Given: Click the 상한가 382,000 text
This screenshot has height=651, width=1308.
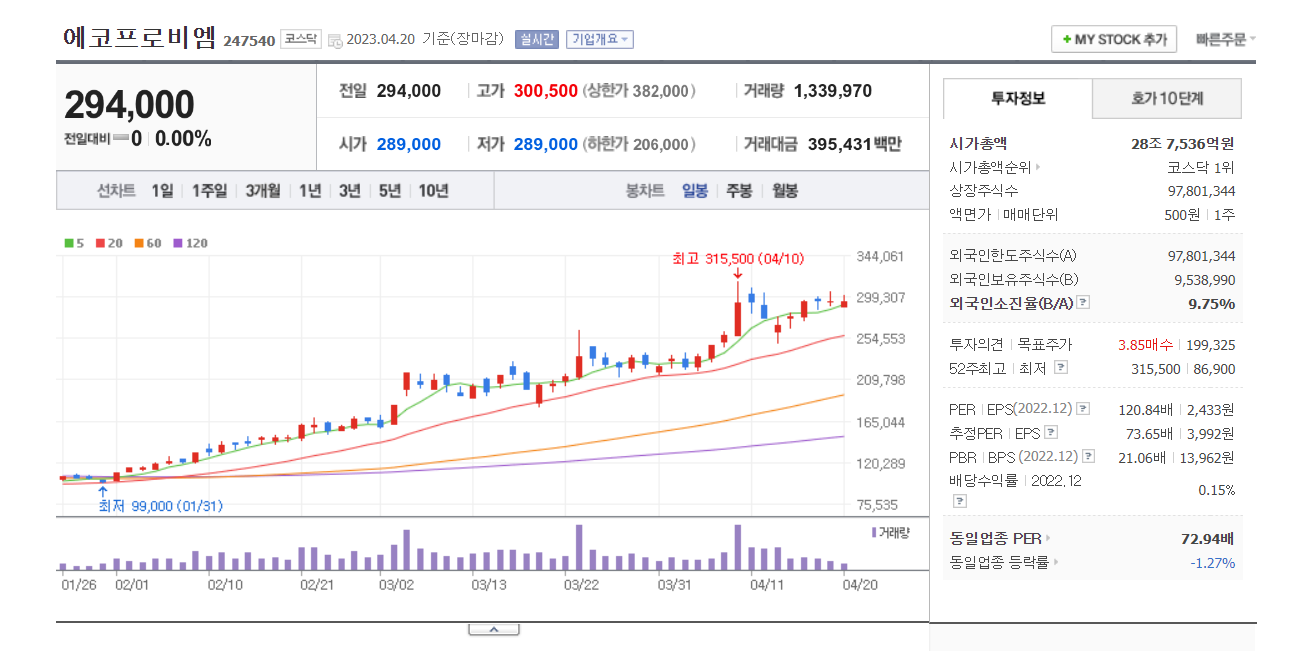Looking at the screenshot, I should pyautogui.click(x=639, y=91).
